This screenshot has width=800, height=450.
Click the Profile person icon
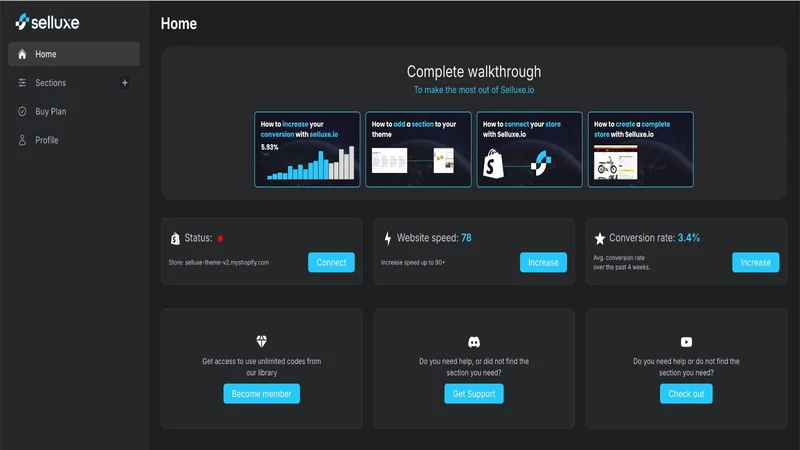22,140
